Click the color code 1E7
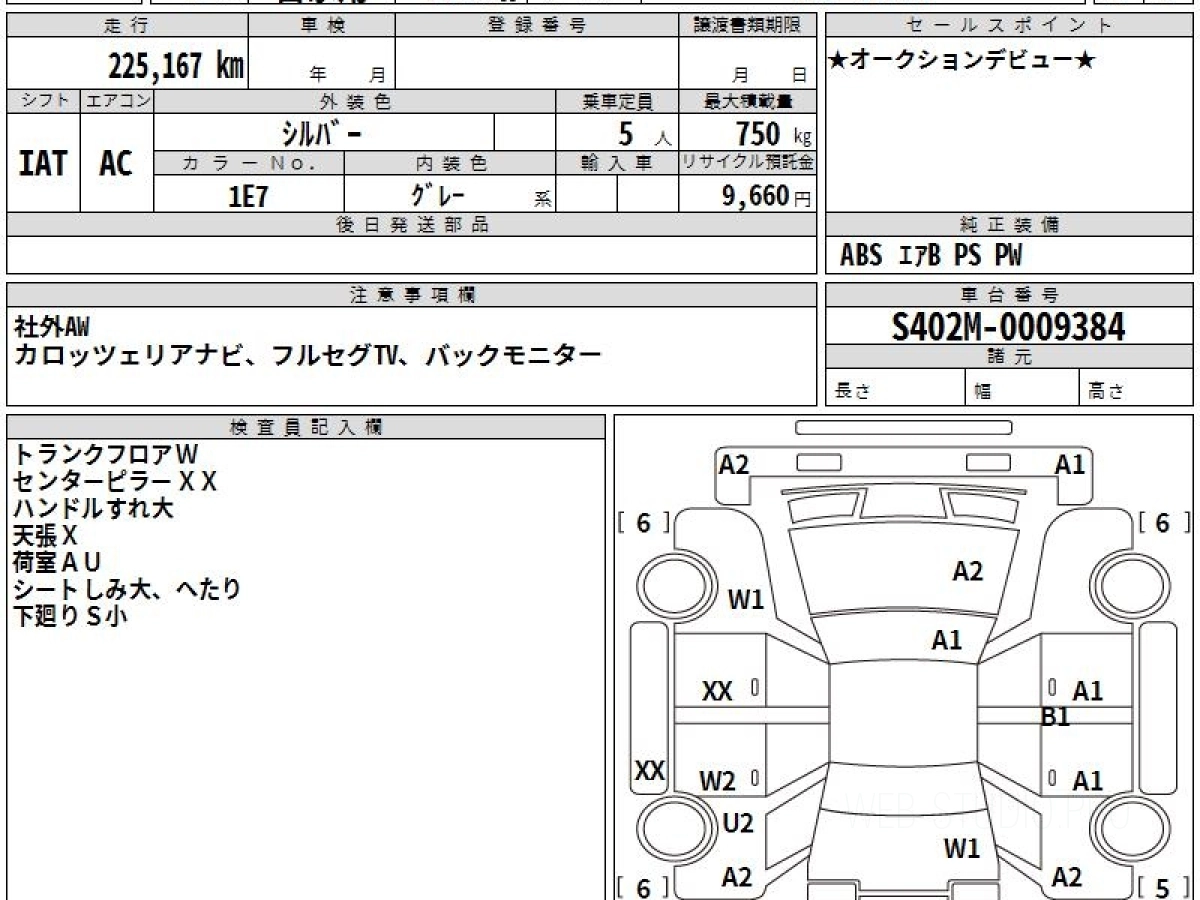This screenshot has height=900, width=1200. [x=249, y=195]
